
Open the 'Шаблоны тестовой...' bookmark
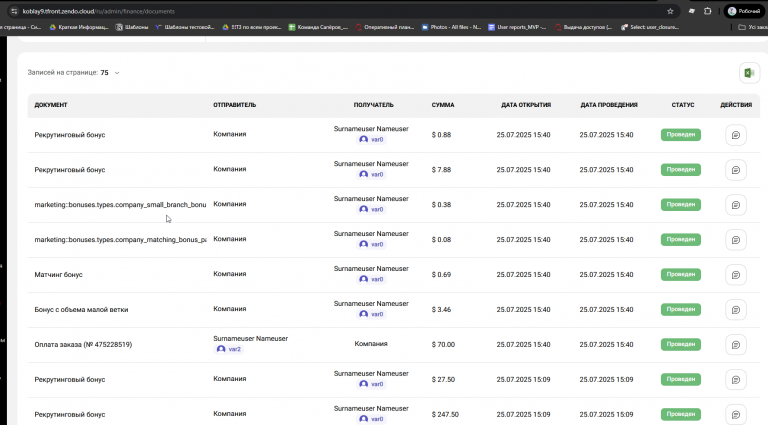point(185,27)
